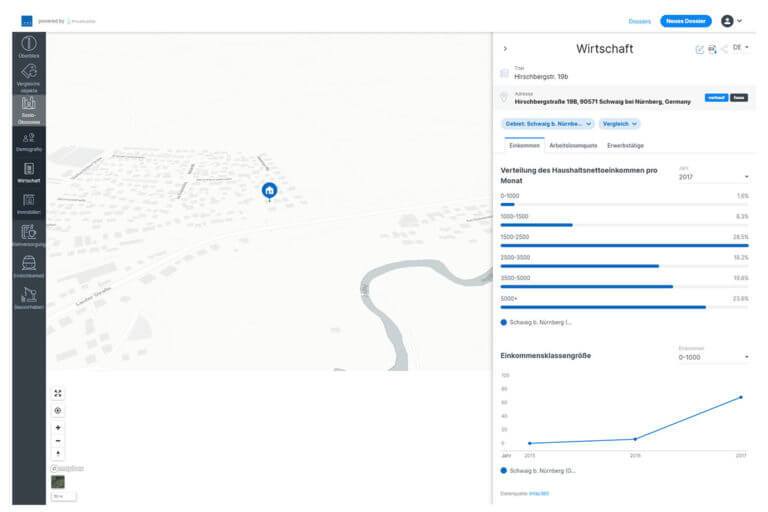Switch to the Erwerbstätige tab
768x512 pixels.
click(625, 146)
